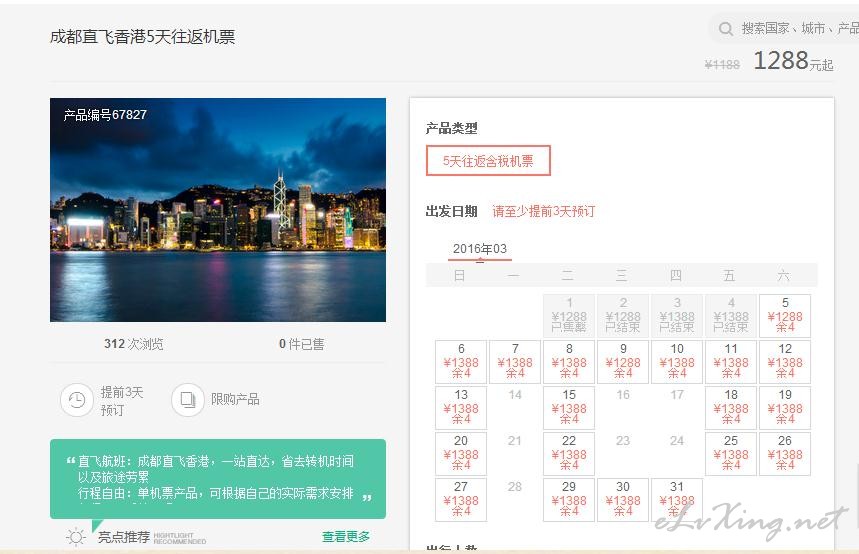
Task: Choose departure date March 13
Action: click(461, 408)
